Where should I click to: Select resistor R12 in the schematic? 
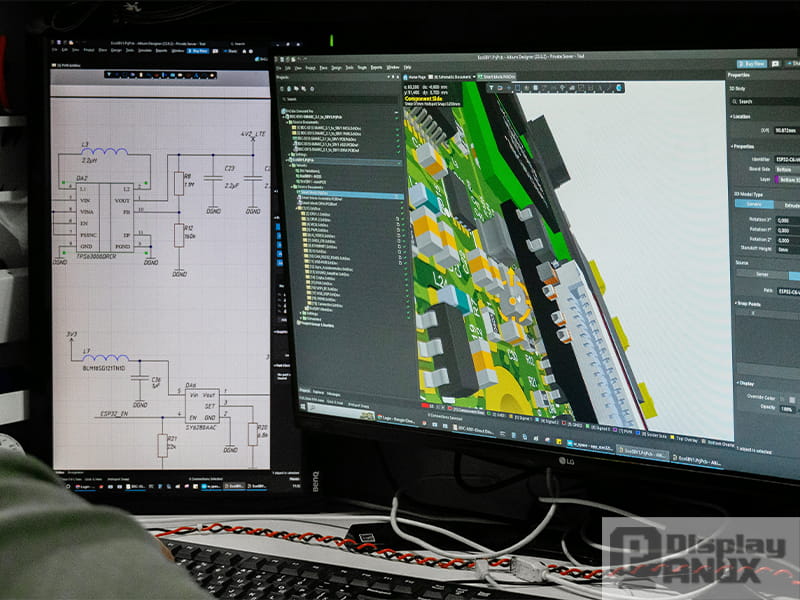(x=179, y=235)
